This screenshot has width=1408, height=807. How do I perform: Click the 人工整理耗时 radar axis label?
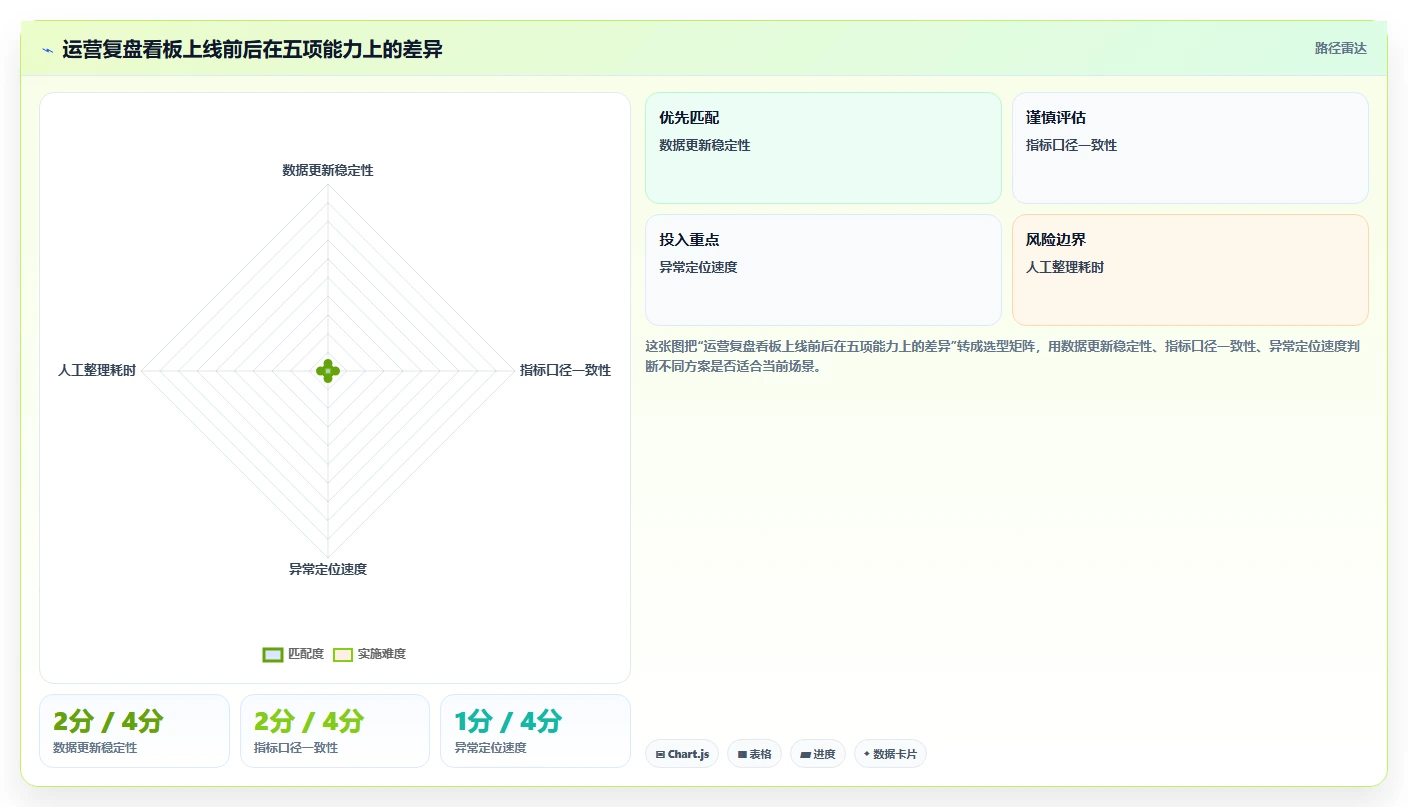click(97, 371)
